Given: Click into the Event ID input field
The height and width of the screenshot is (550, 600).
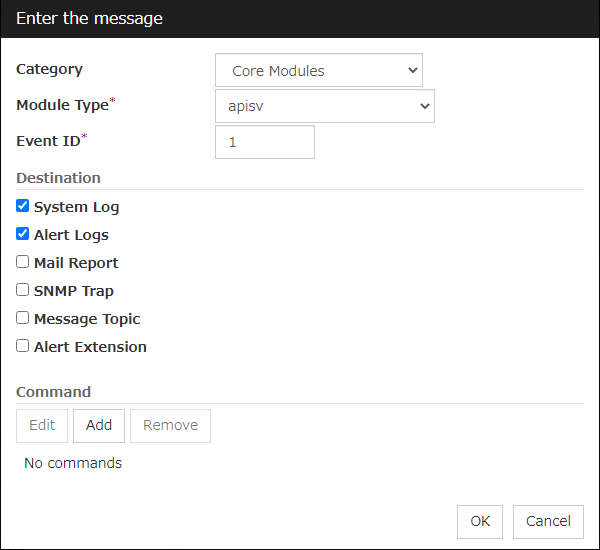Looking at the screenshot, I should (264, 142).
